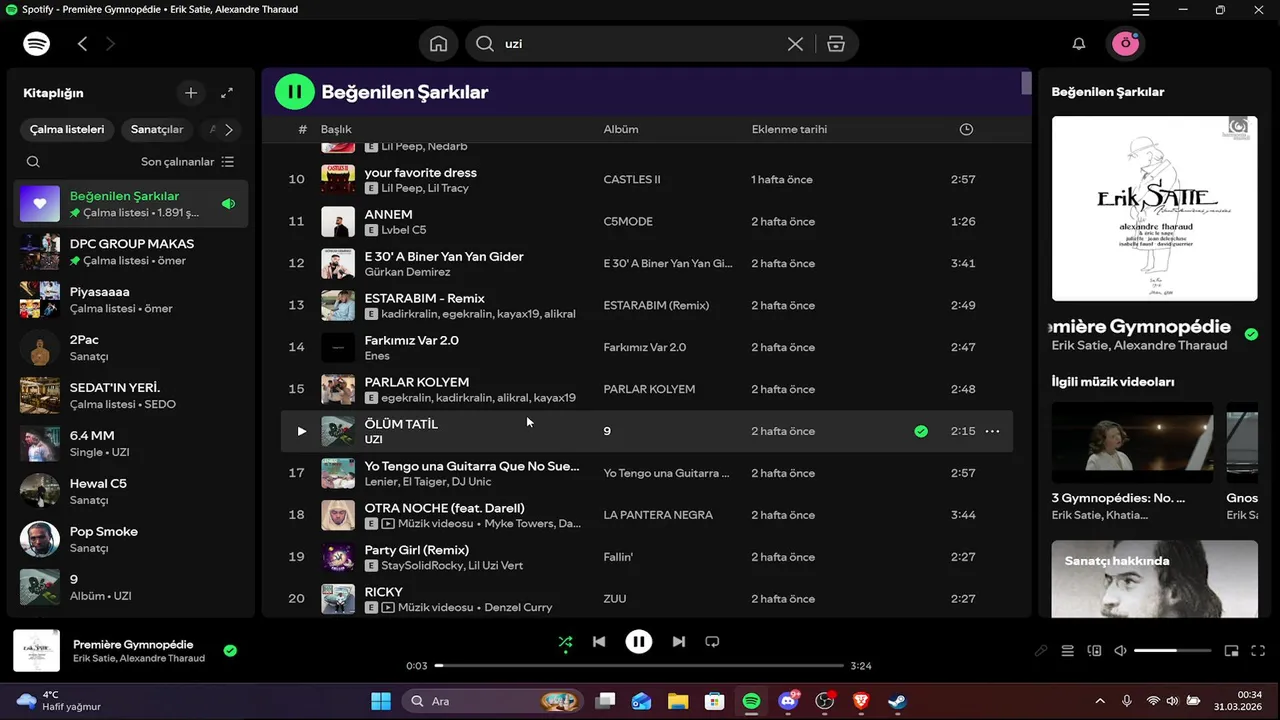Search within your library using the magnifier
The height and width of the screenshot is (720, 1280).
click(33, 162)
